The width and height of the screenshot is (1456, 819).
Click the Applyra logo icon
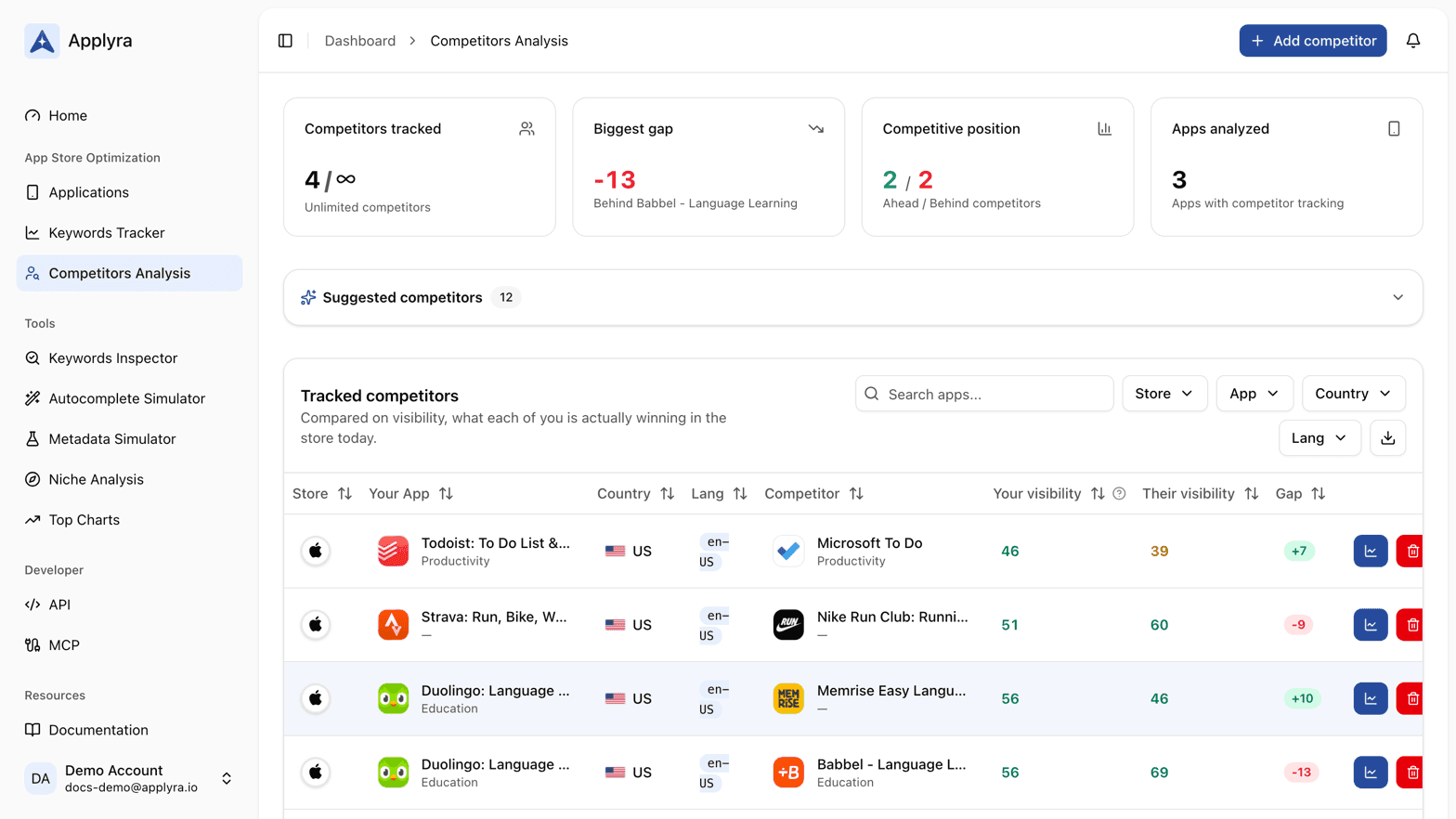(x=42, y=41)
